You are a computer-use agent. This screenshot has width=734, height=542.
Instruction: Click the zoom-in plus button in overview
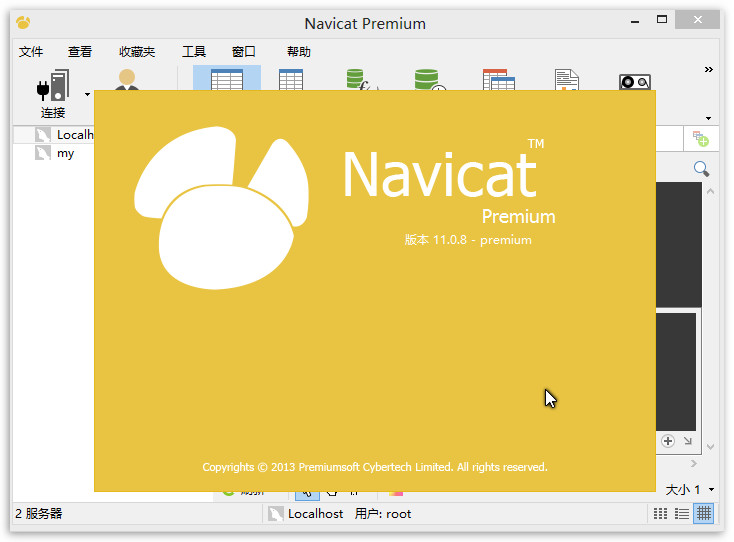(668, 441)
